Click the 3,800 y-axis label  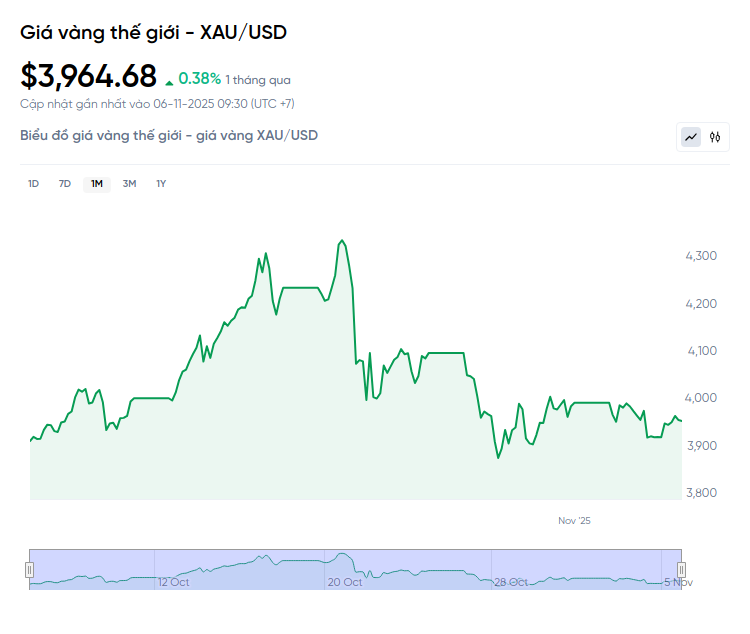[700, 492]
